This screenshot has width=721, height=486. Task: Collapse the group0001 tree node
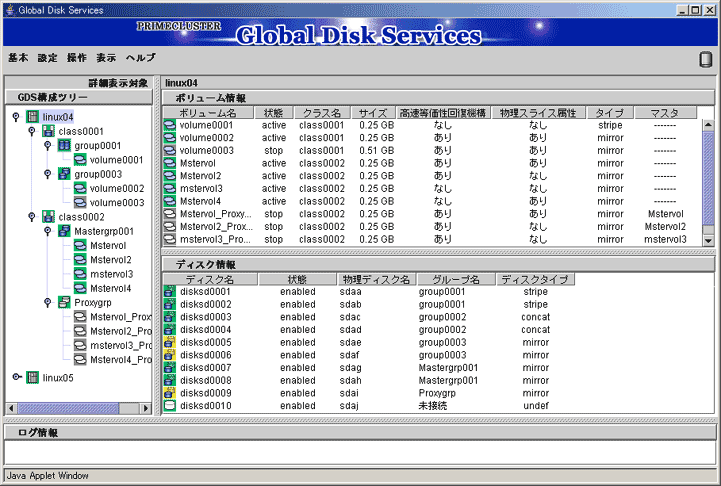coord(47,145)
